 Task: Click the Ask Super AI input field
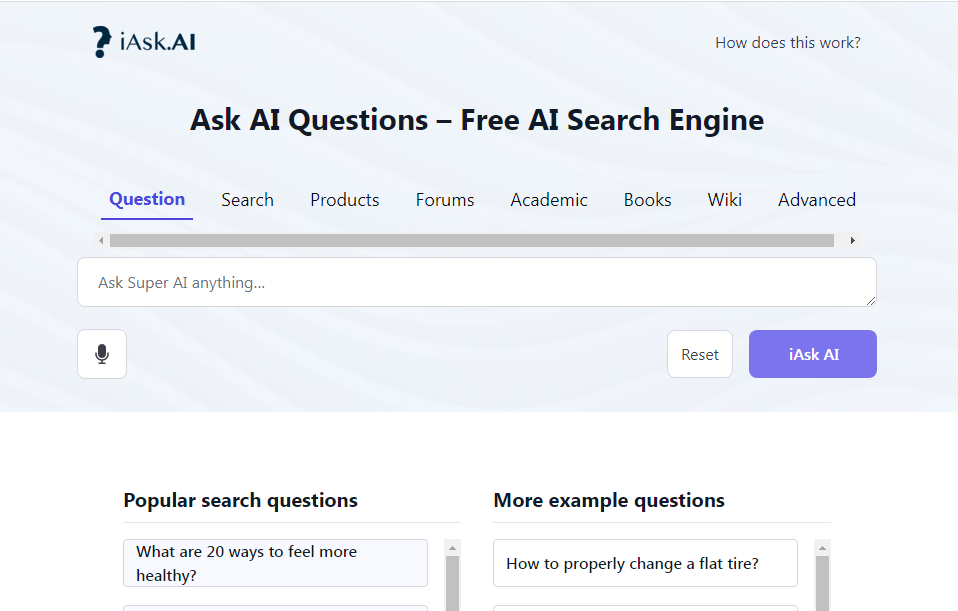pyautogui.click(x=477, y=282)
